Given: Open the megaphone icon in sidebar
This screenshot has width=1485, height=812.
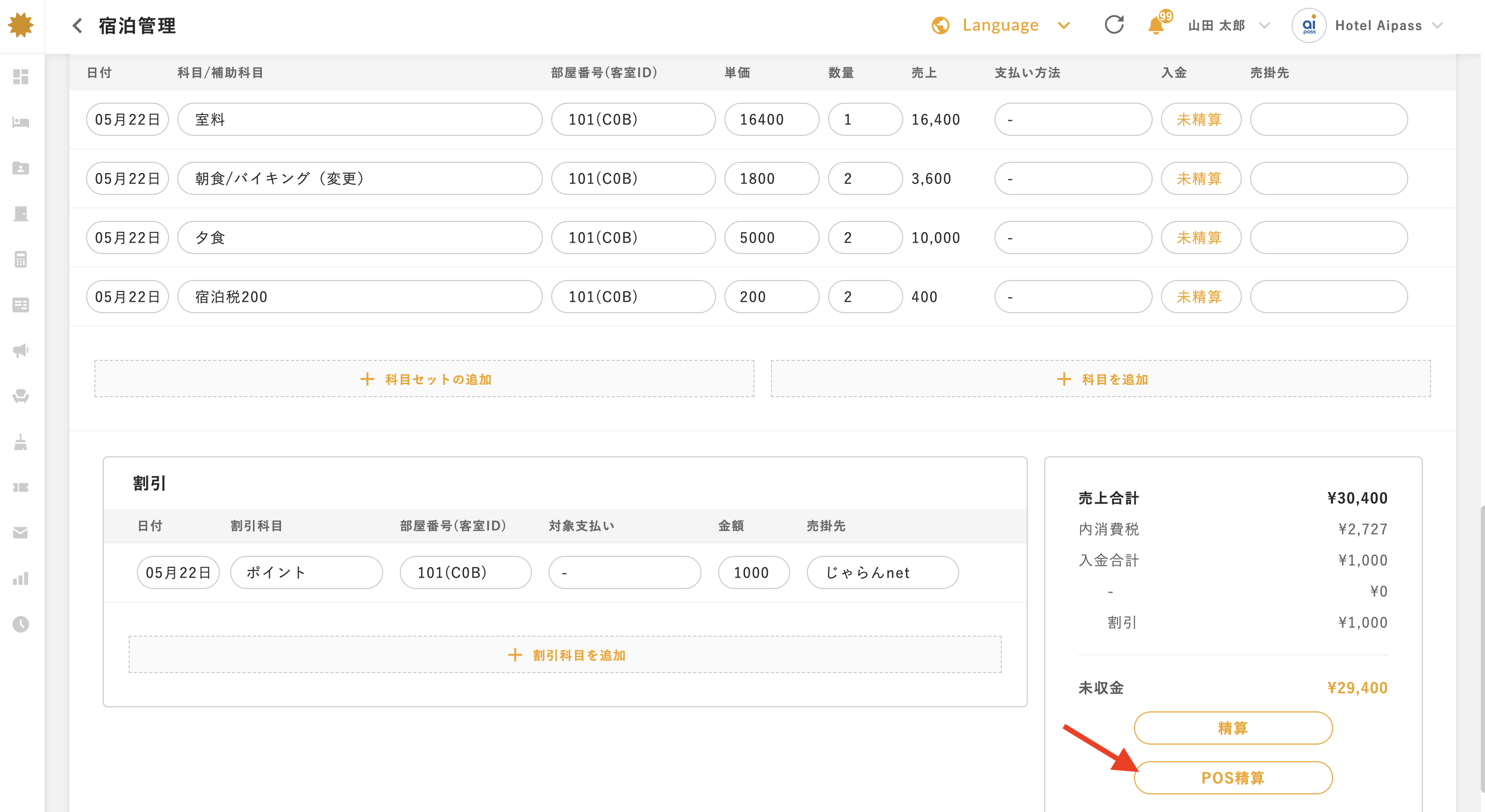Looking at the screenshot, I should click(21, 351).
